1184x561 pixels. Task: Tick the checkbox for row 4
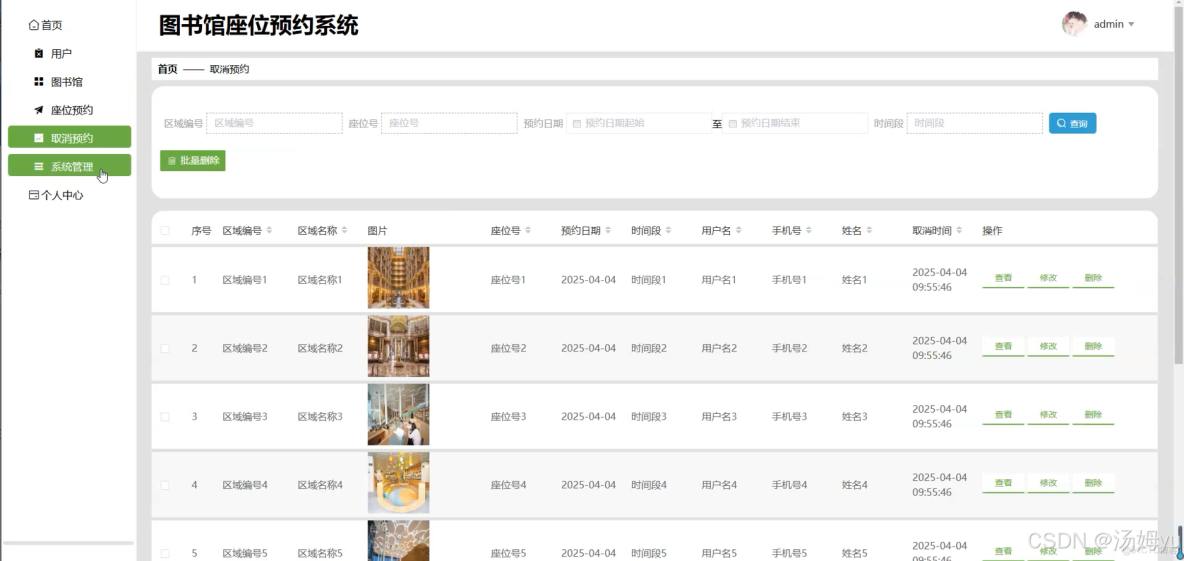tap(165, 485)
